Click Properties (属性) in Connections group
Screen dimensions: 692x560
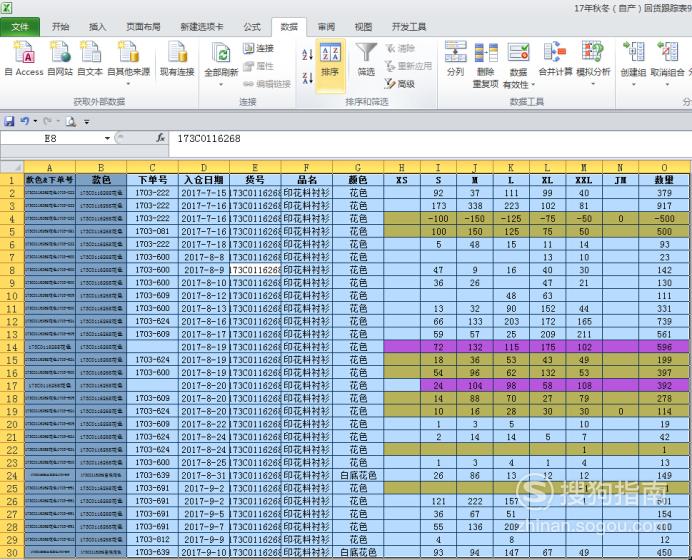tap(259, 66)
